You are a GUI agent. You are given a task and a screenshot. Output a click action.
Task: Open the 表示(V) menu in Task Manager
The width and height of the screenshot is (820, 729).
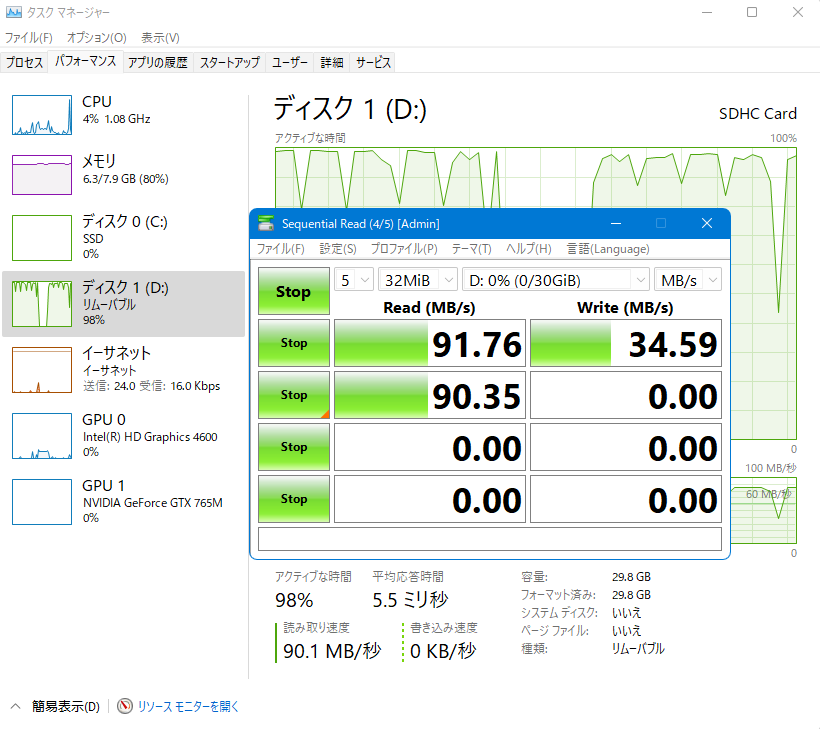(160, 38)
